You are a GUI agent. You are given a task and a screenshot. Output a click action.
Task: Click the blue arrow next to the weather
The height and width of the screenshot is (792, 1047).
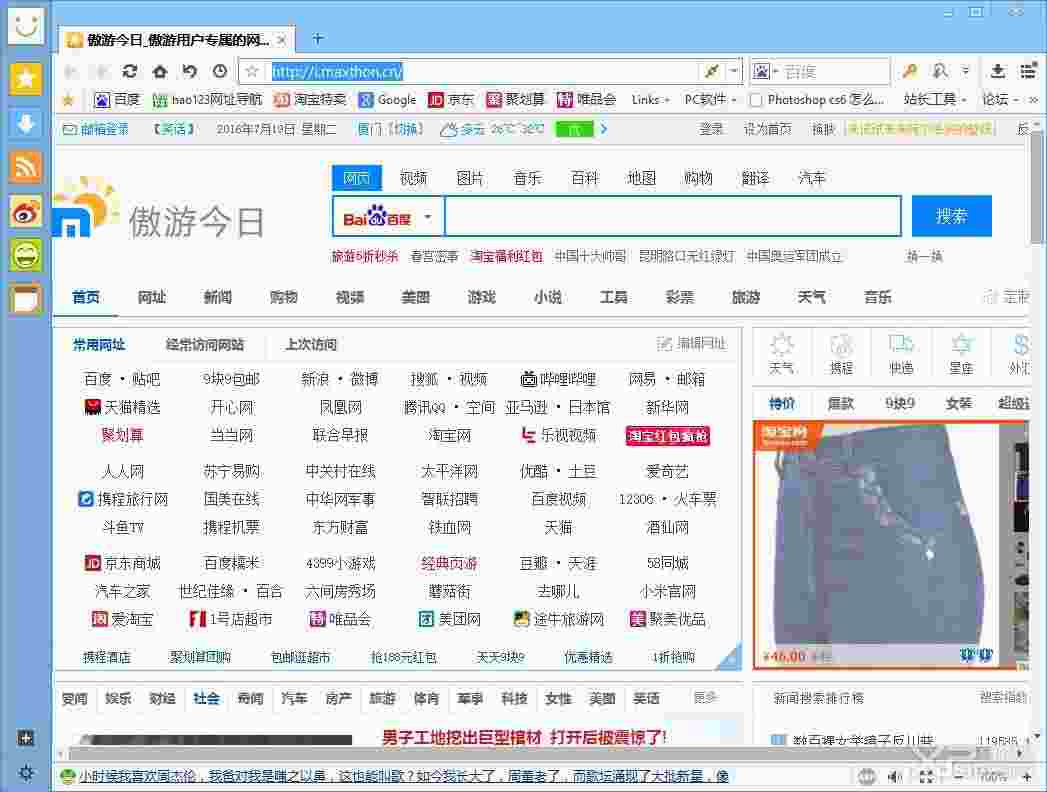coord(604,129)
